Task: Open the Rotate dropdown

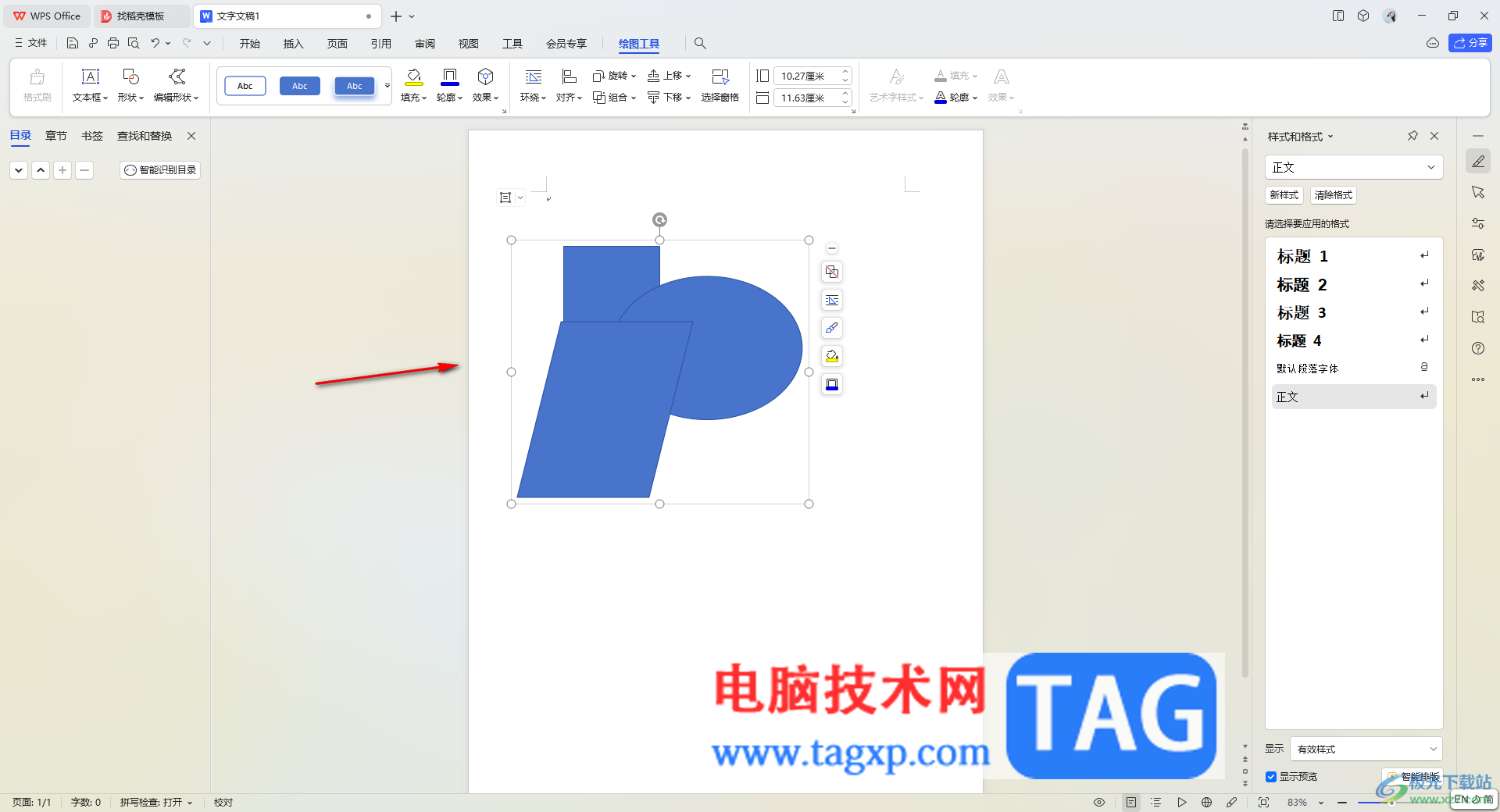Action: [x=614, y=76]
